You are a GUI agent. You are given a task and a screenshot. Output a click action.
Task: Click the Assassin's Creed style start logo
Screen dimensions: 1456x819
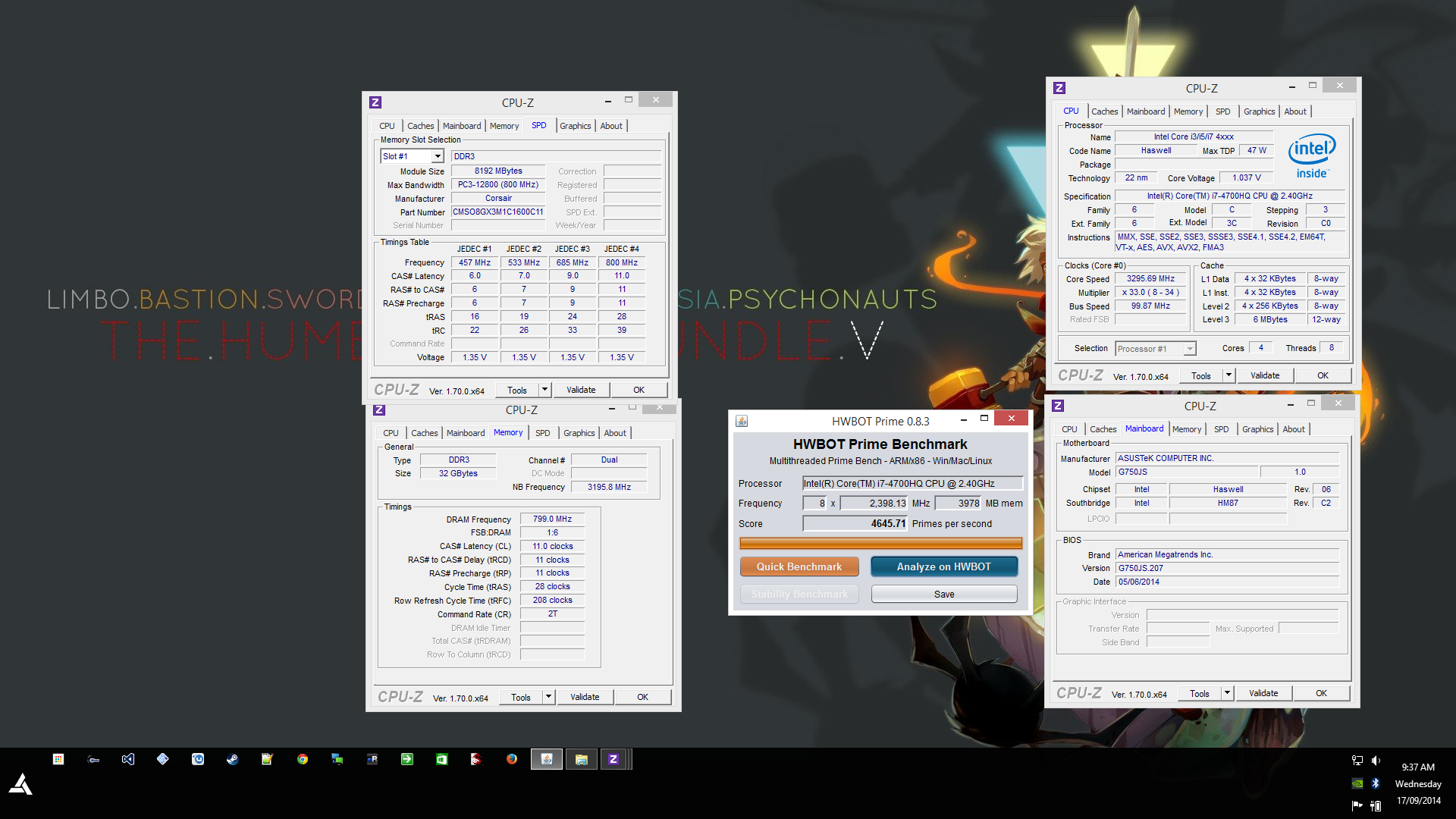coord(20,783)
